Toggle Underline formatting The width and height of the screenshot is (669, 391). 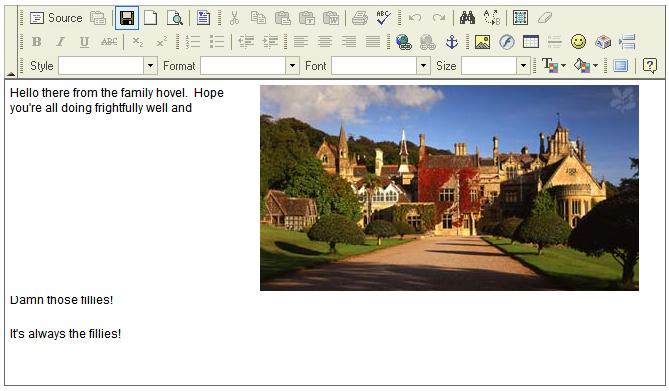point(84,42)
